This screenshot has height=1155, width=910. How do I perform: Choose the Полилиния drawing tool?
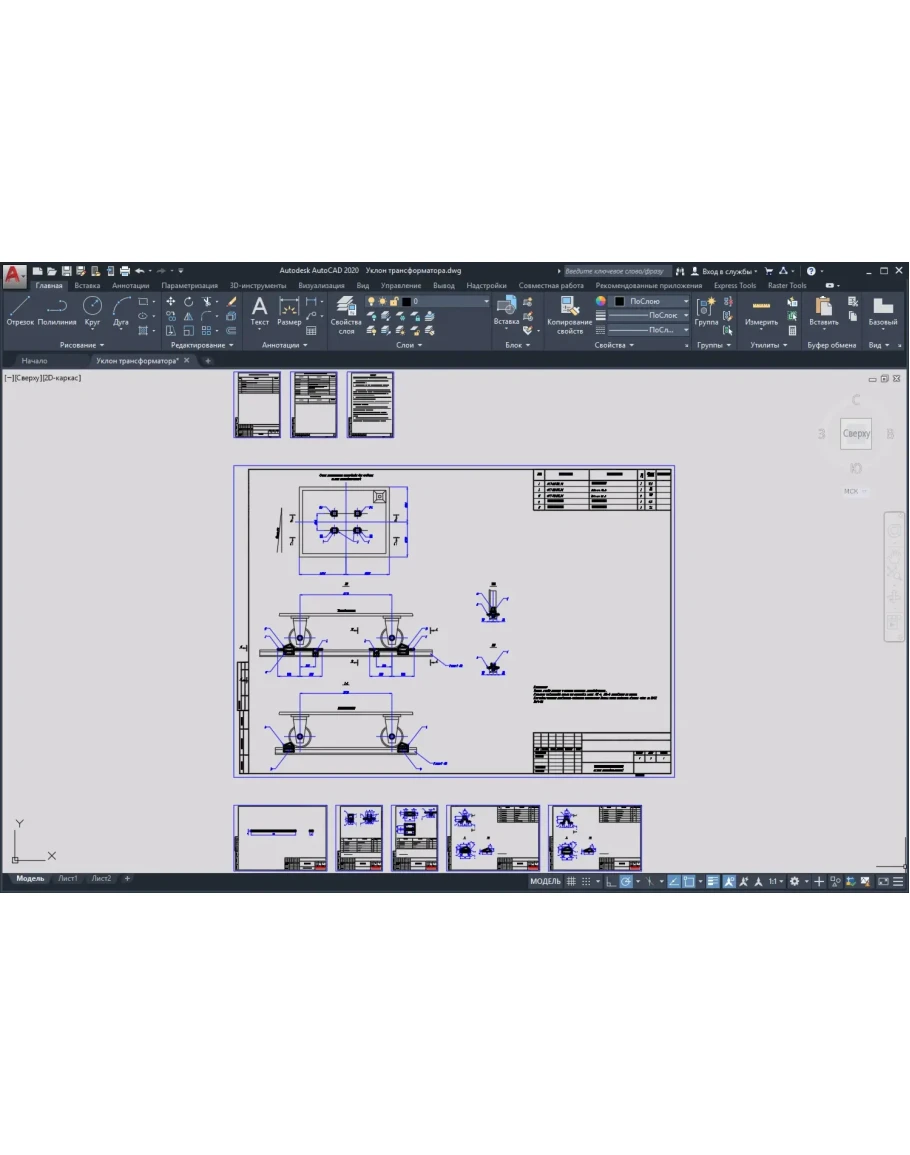57,309
